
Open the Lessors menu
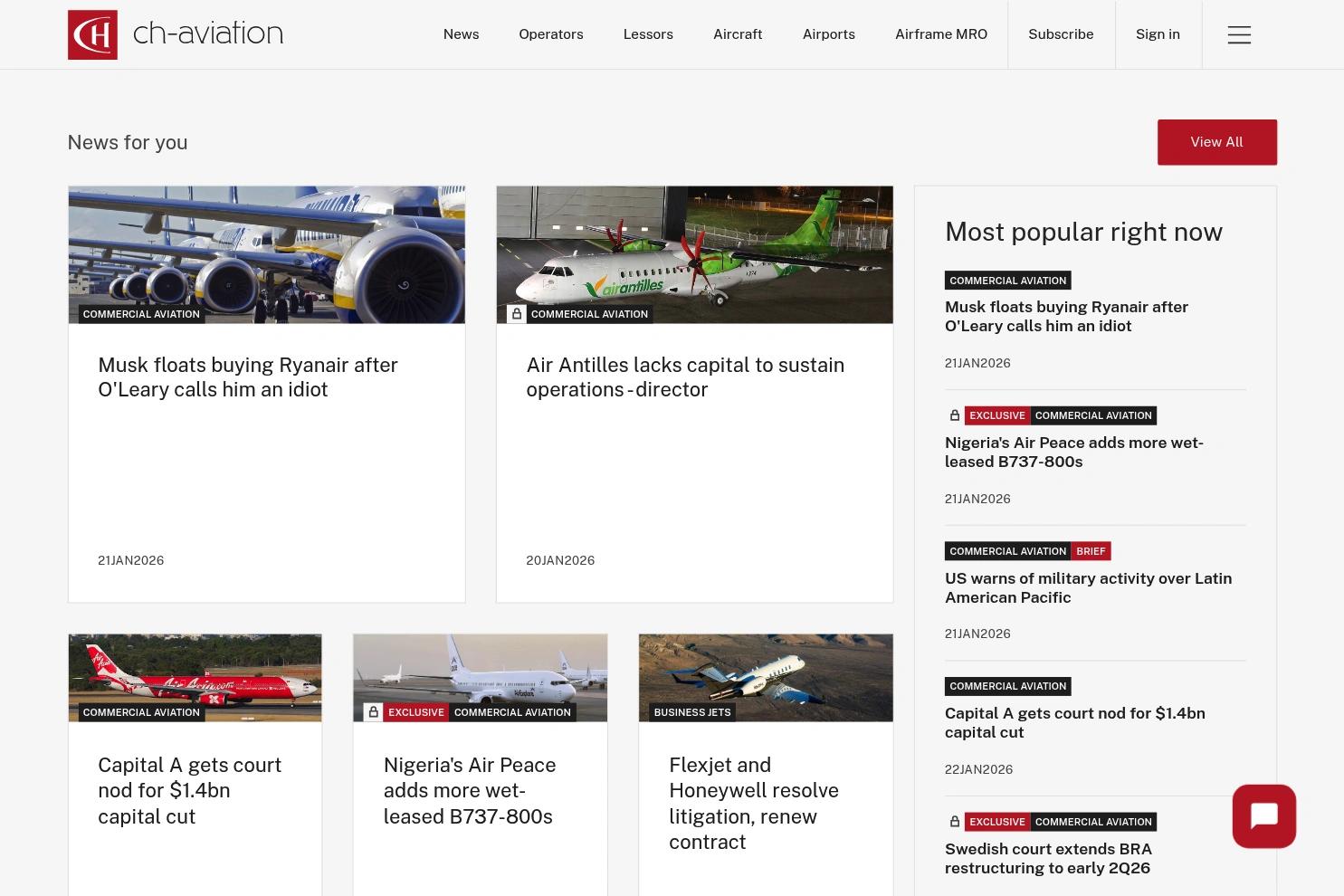[x=648, y=34]
